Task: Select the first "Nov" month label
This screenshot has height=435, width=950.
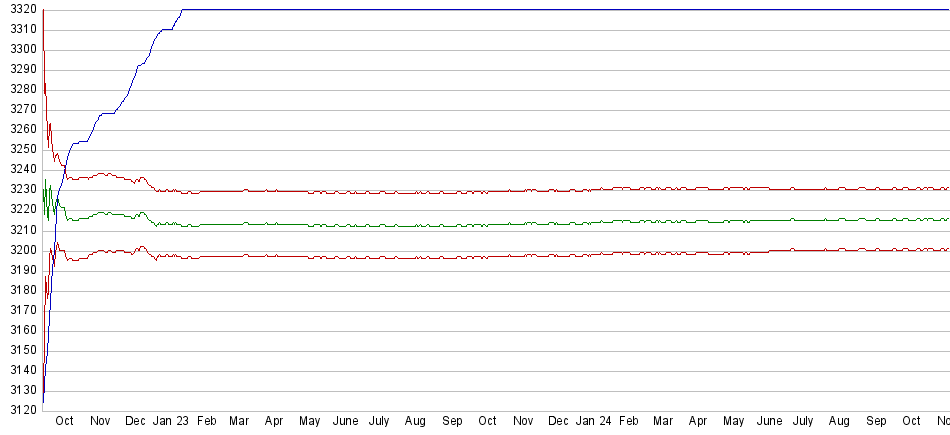Action: pyautogui.click(x=100, y=422)
